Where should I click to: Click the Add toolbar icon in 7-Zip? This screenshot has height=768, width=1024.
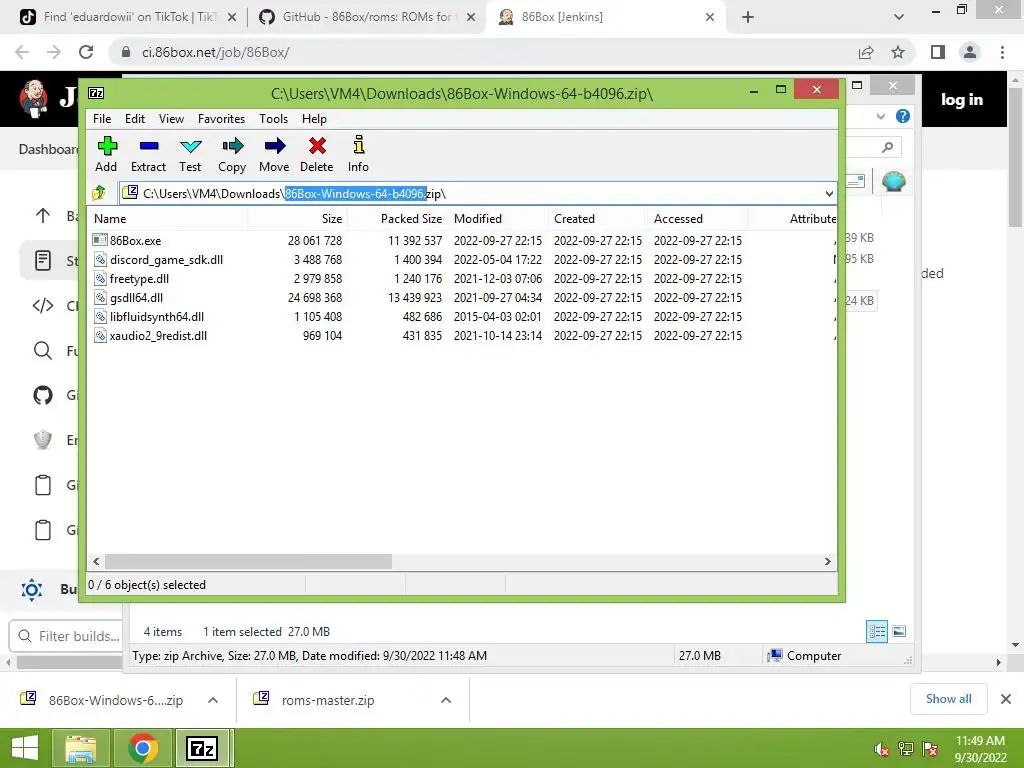[x=106, y=154]
